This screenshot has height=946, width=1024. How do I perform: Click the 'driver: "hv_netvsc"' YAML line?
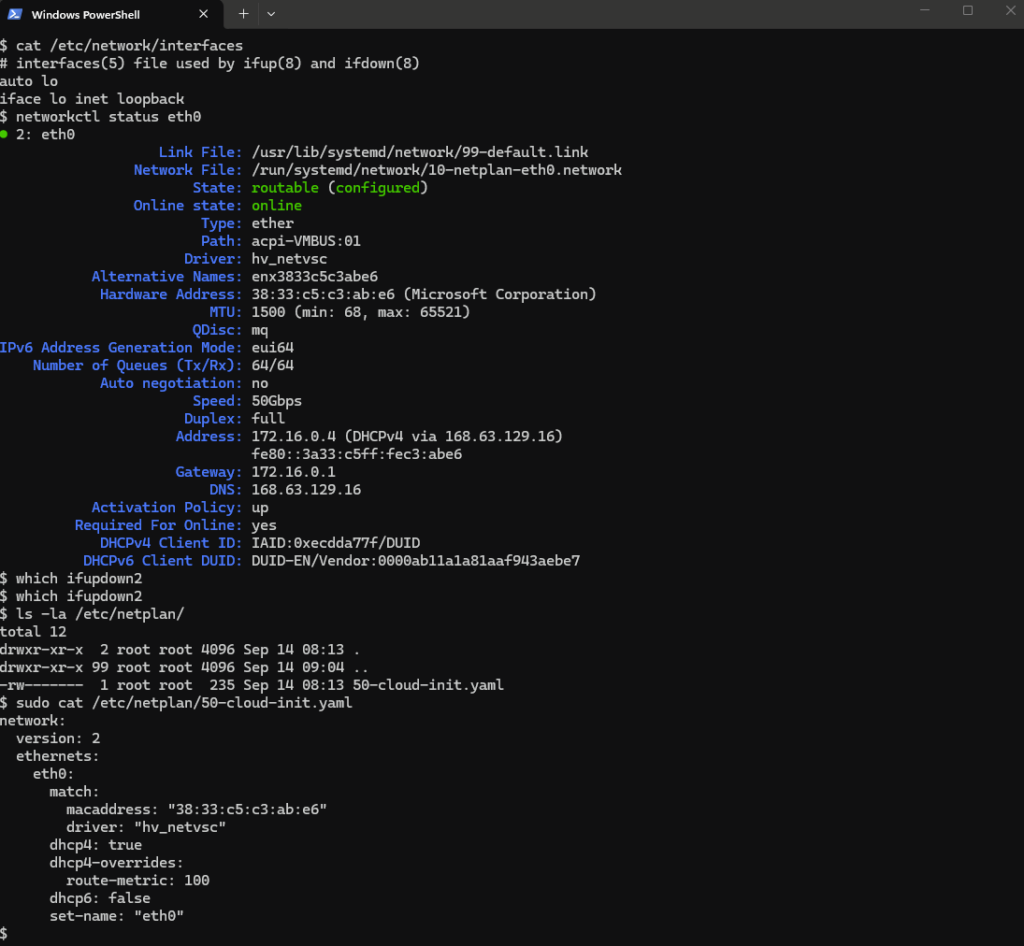[x=146, y=827]
